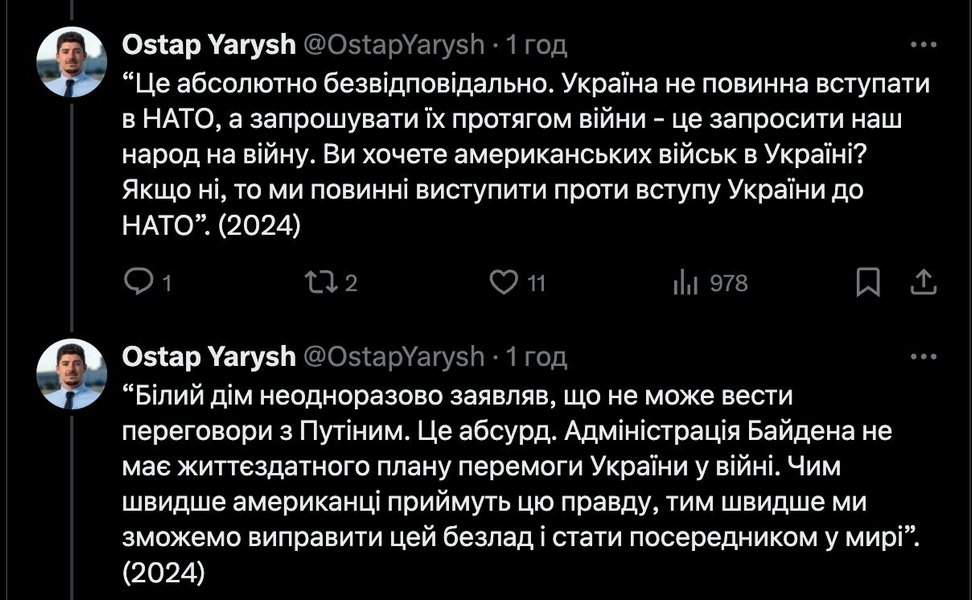Open Ostap Yarysh name link in second tweet
This screenshot has height=600, width=972.
208,356
